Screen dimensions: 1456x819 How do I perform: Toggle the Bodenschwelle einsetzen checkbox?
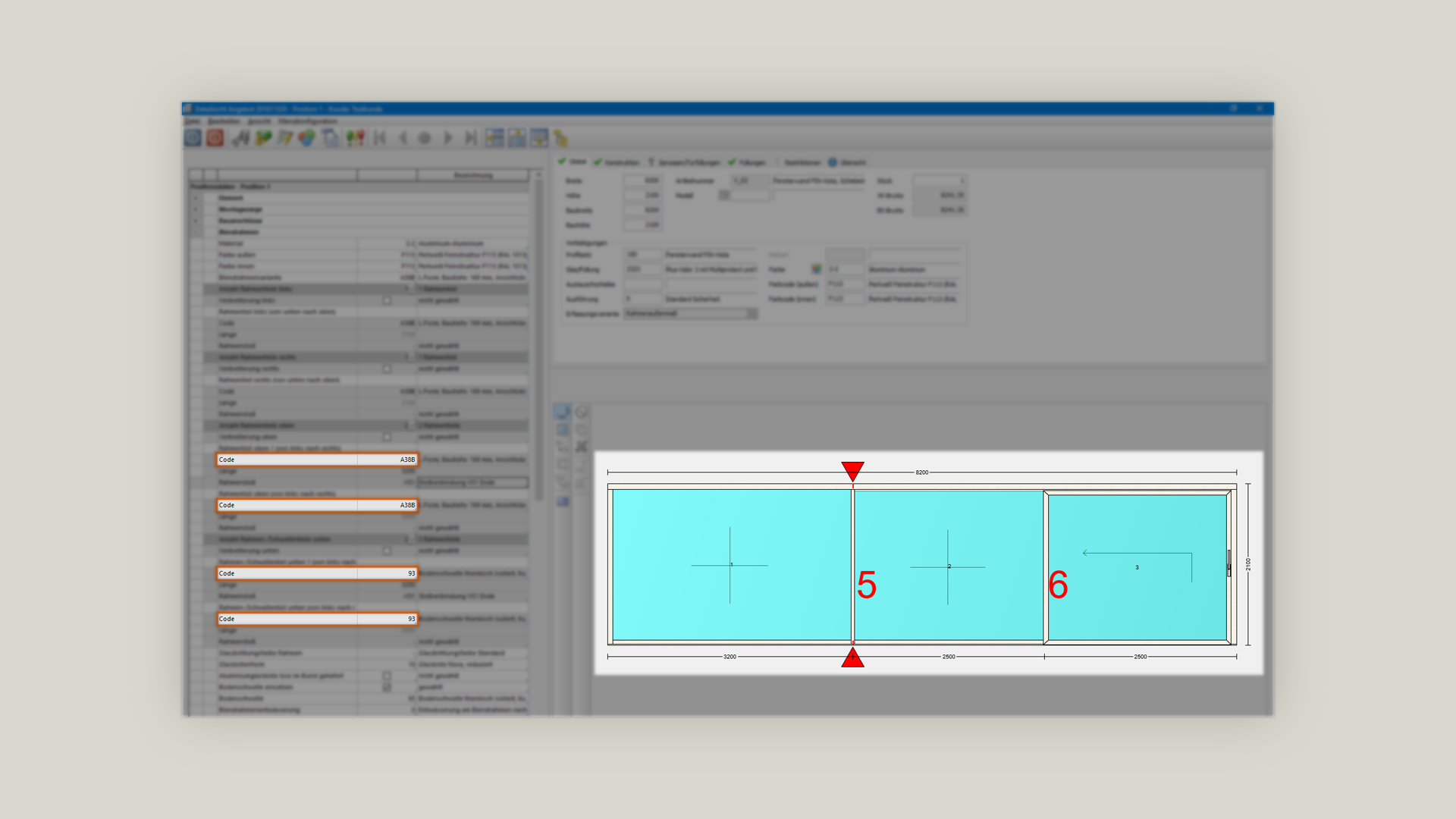coord(387,687)
